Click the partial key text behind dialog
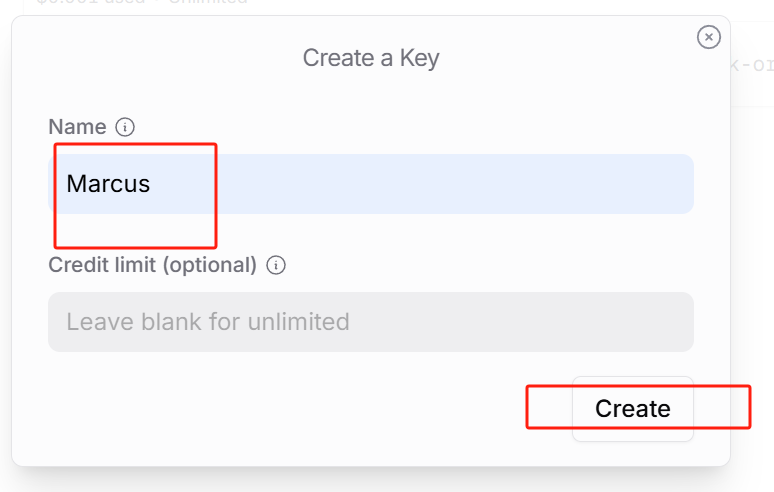Screen dimensions: 774x492 752,66
